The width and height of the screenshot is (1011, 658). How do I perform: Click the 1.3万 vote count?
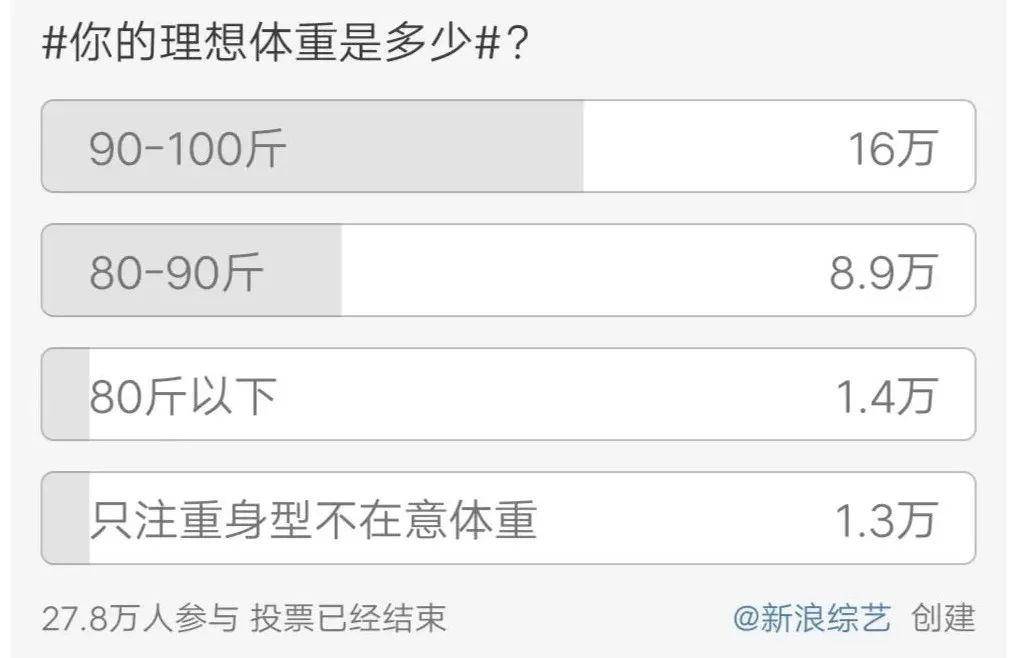[x=885, y=520]
